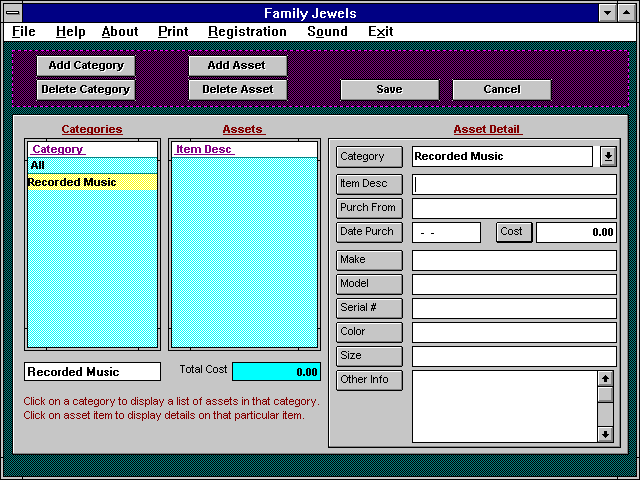Focus the Purch From input field

click(514, 208)
